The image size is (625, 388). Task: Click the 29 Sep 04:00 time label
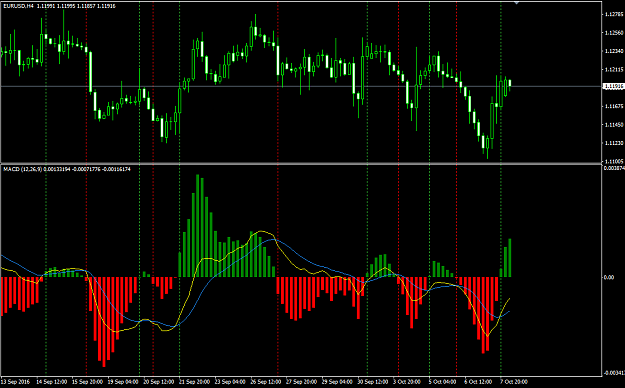click(x=338, y=382)
